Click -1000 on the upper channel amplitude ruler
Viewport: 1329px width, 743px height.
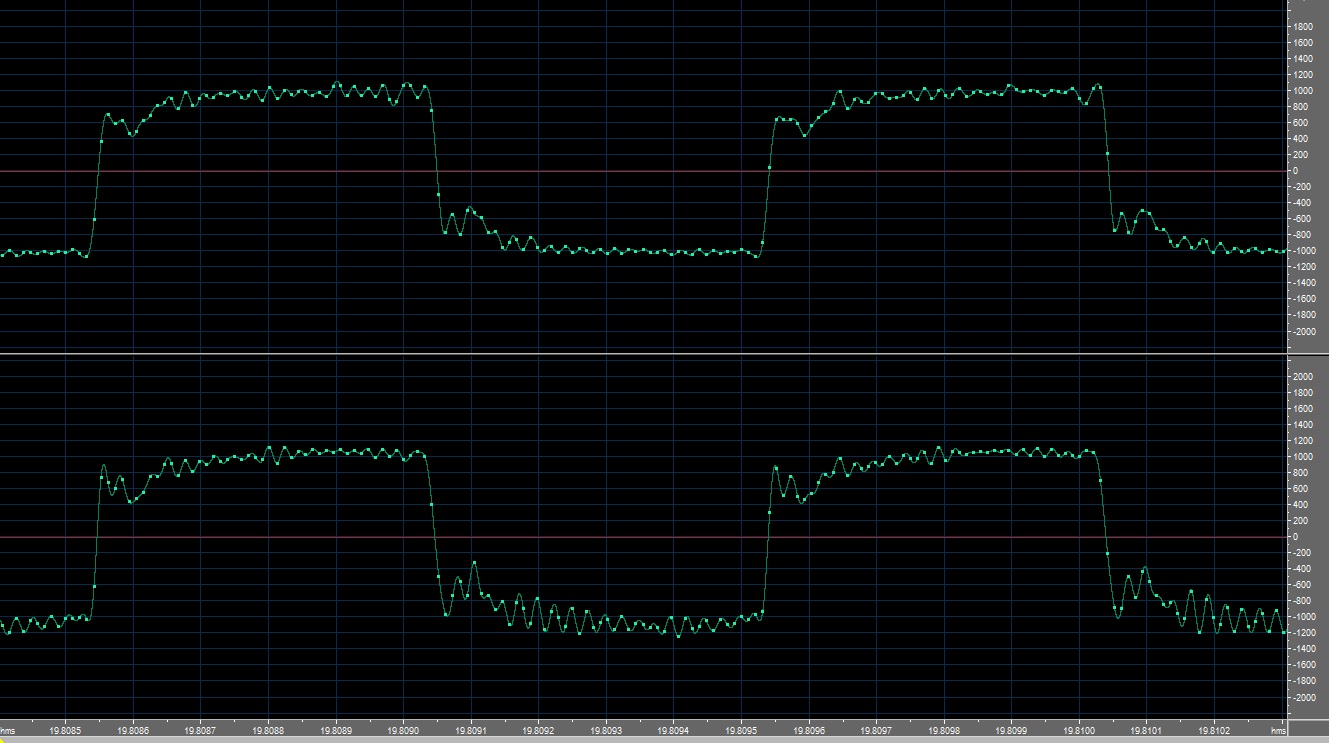(x=1306, y=251)
